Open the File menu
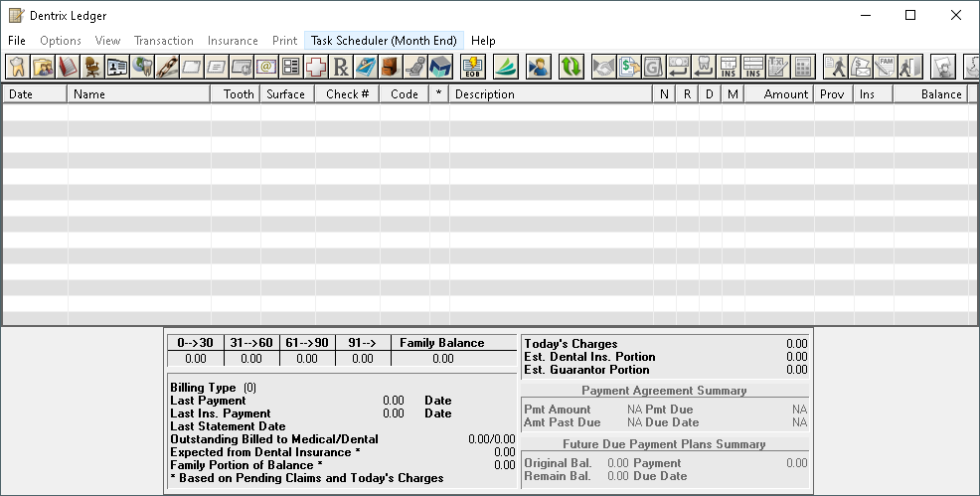This screenshot has height=496, width=980. 17,41
